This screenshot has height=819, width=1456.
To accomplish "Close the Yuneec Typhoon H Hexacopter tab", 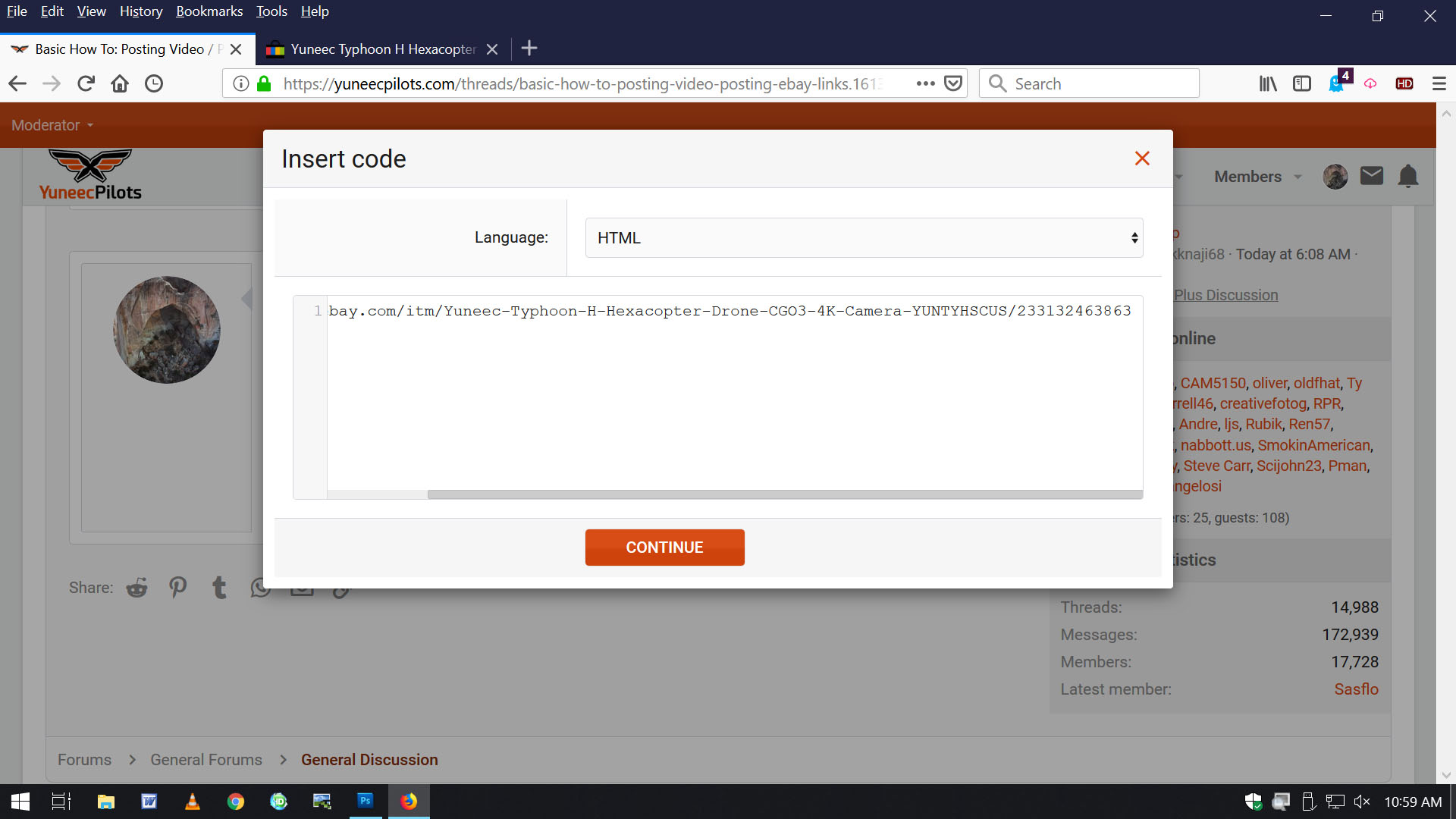I will (492, 49).
